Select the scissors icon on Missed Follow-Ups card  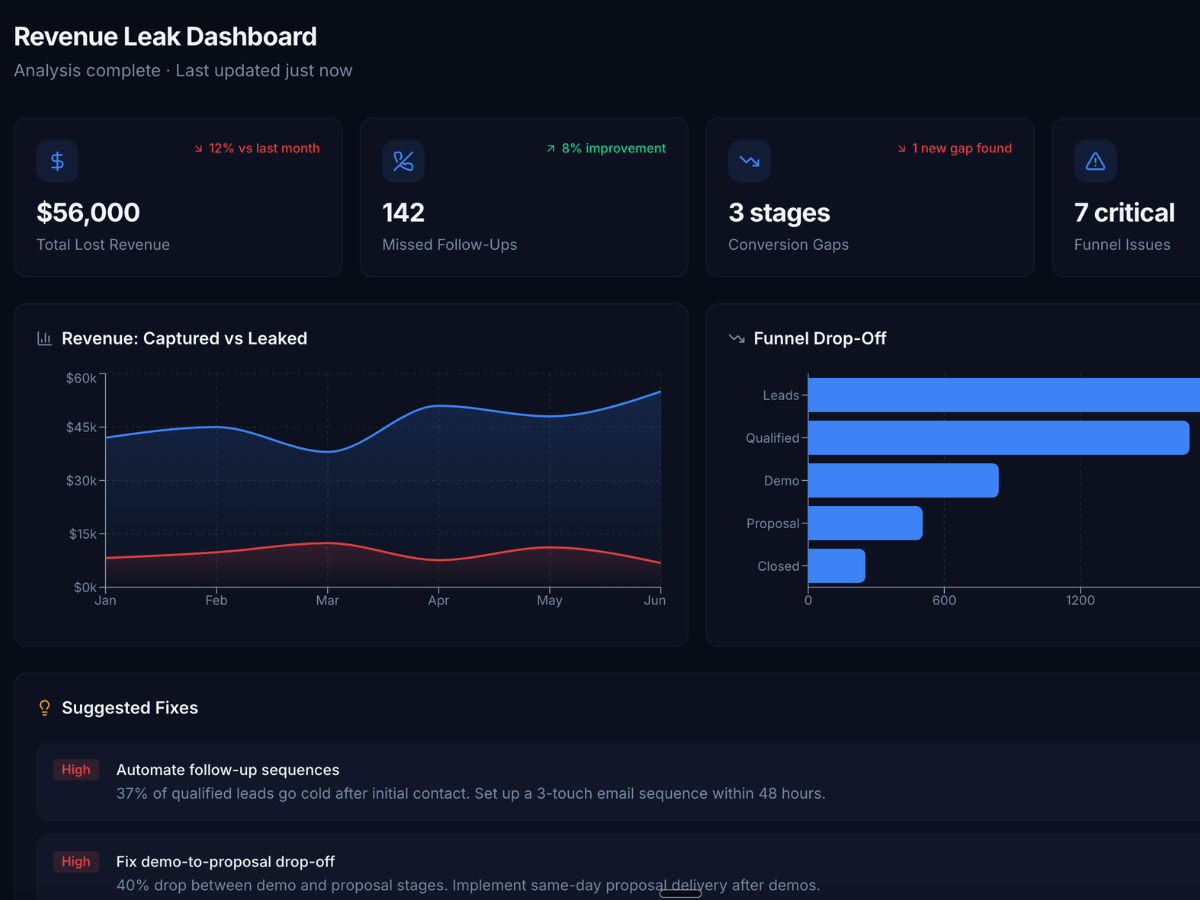[403, 161]
